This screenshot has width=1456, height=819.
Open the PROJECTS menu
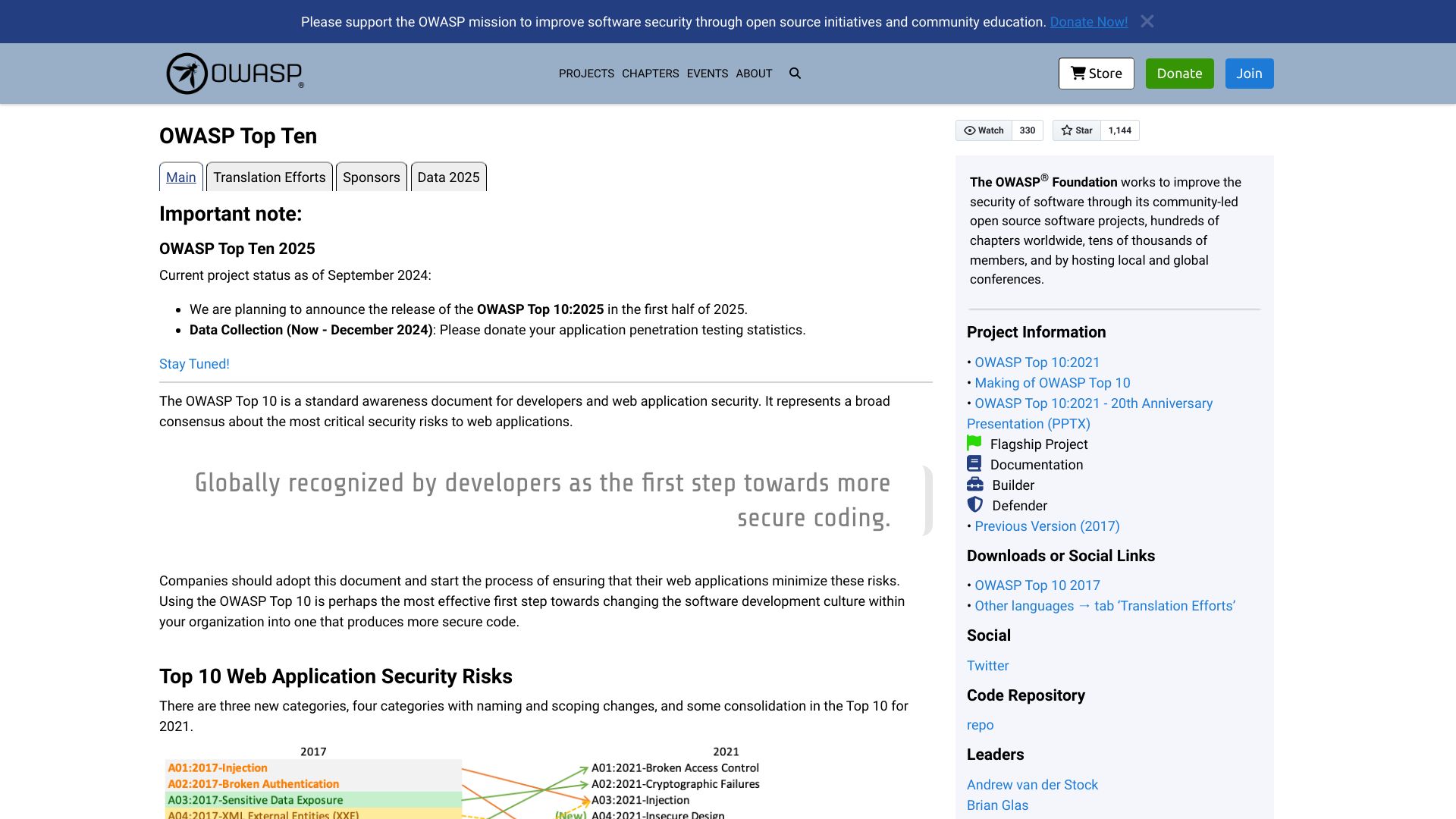pyautogui.click(x=586, y=74)
